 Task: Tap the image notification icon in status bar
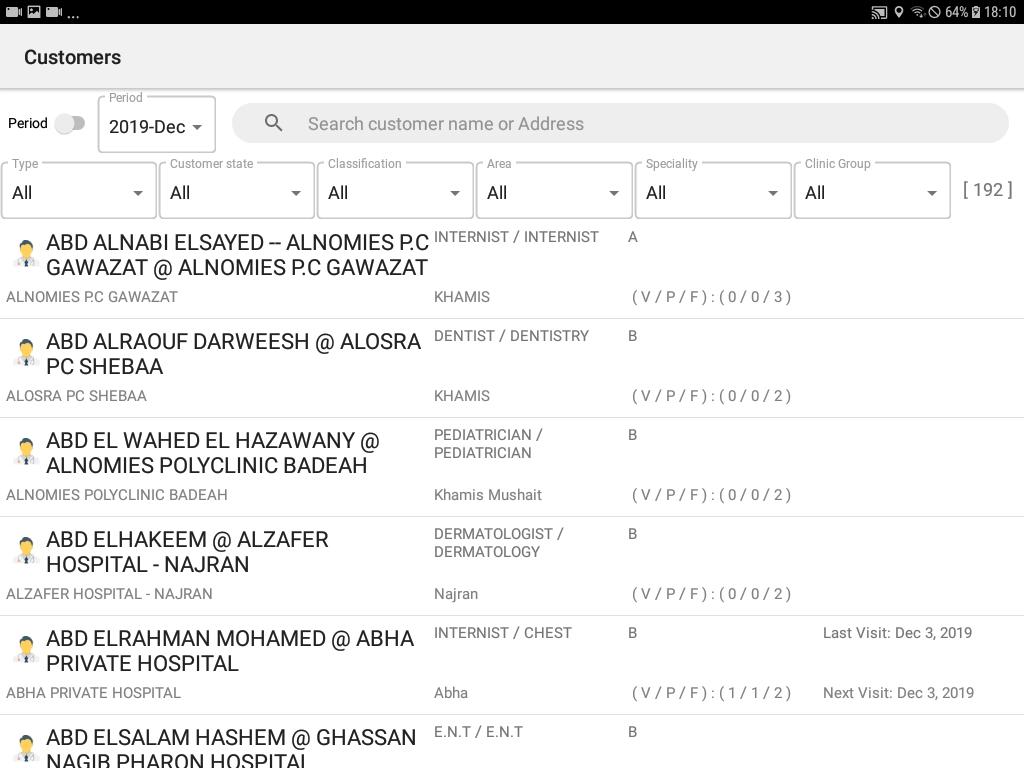[34, 11]
